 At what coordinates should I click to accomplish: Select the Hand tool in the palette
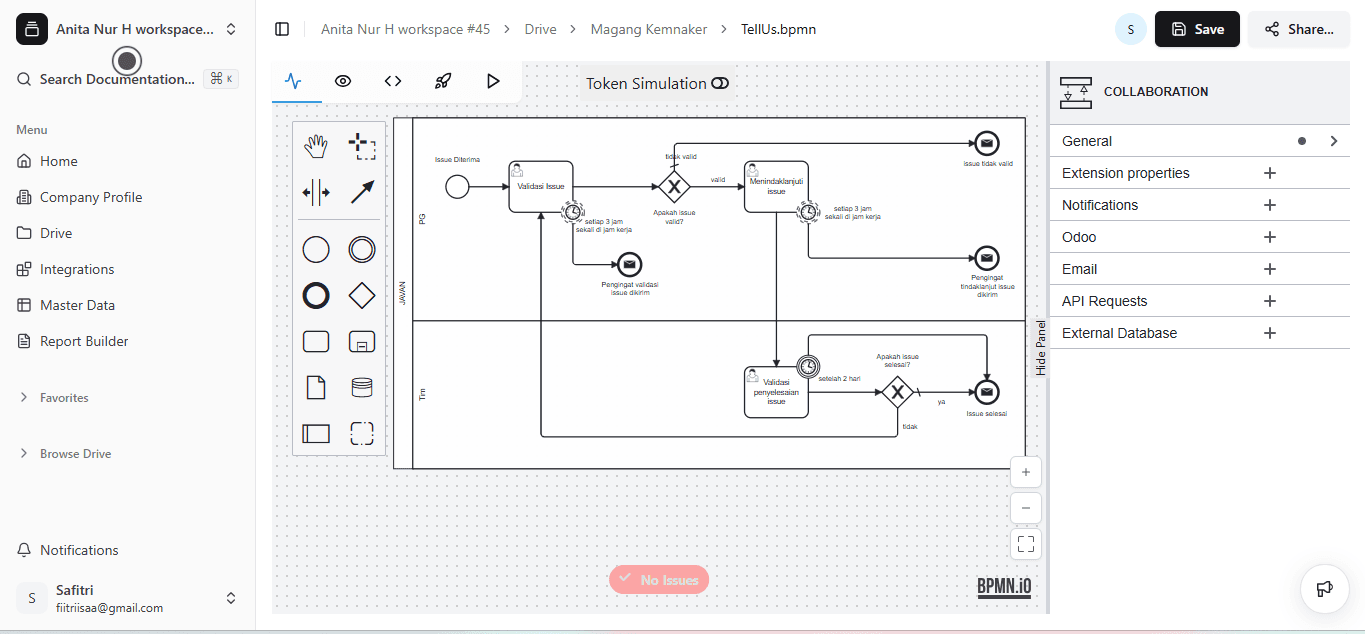tap(315, 145)
